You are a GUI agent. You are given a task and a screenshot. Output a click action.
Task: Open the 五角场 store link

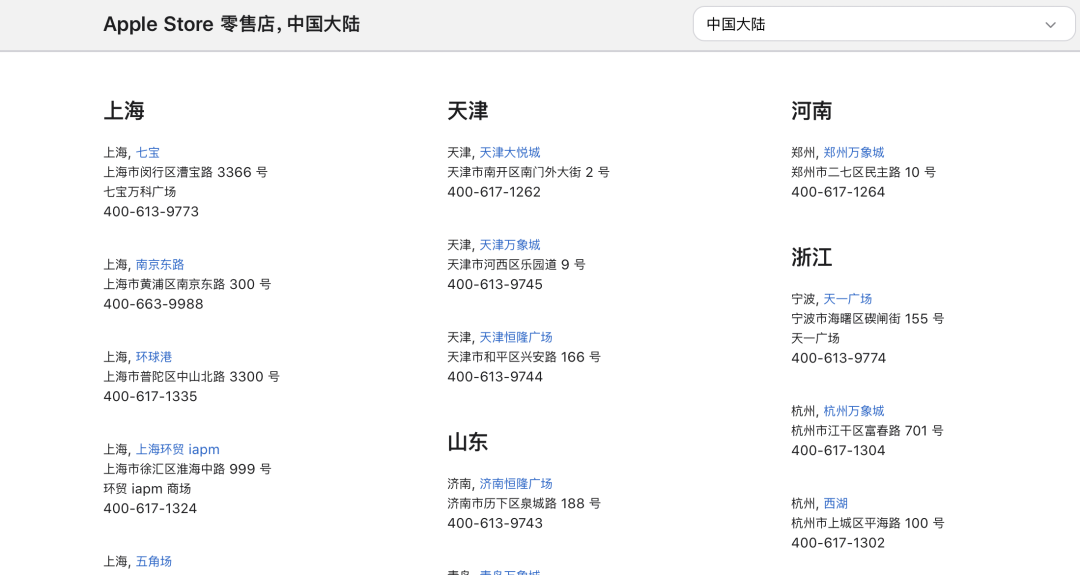[154, 561]
